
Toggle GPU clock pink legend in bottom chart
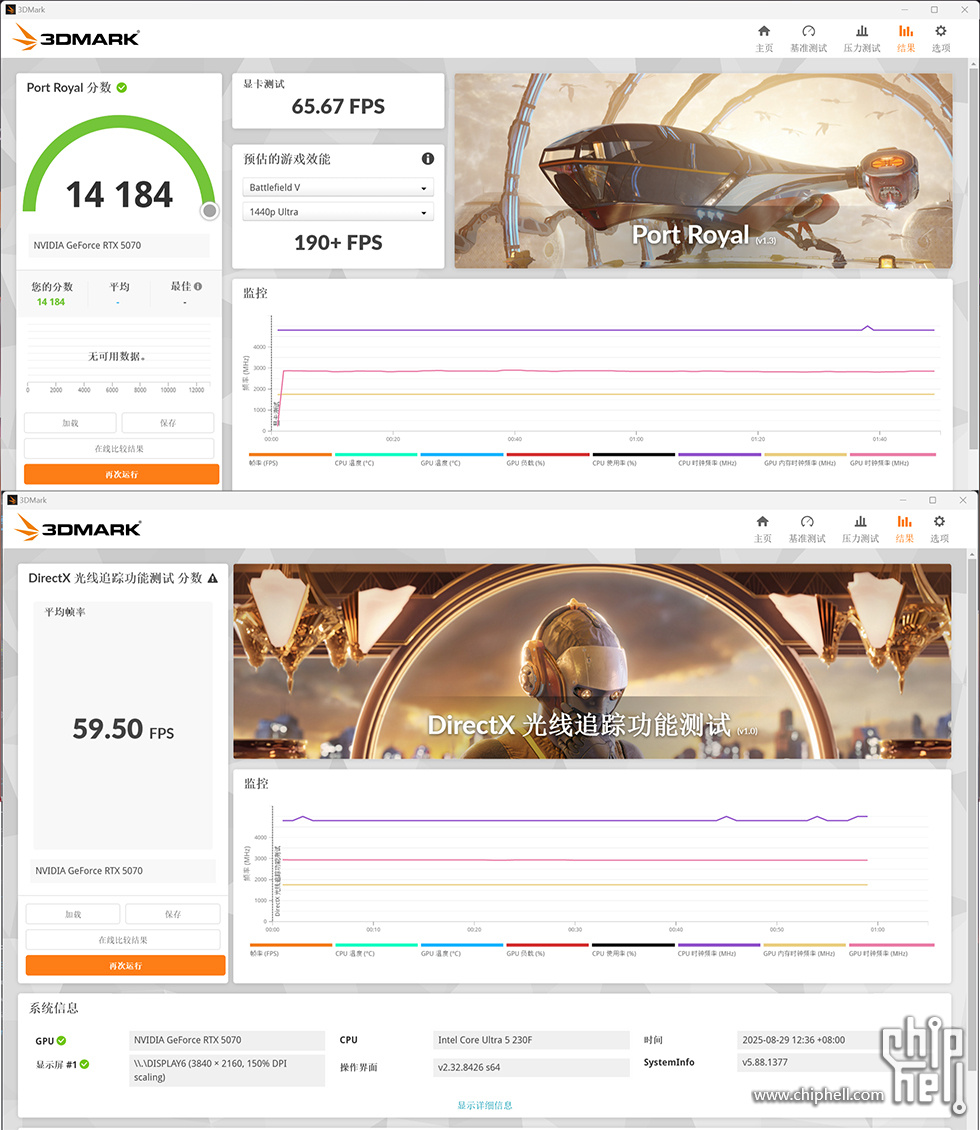[891, 949]
